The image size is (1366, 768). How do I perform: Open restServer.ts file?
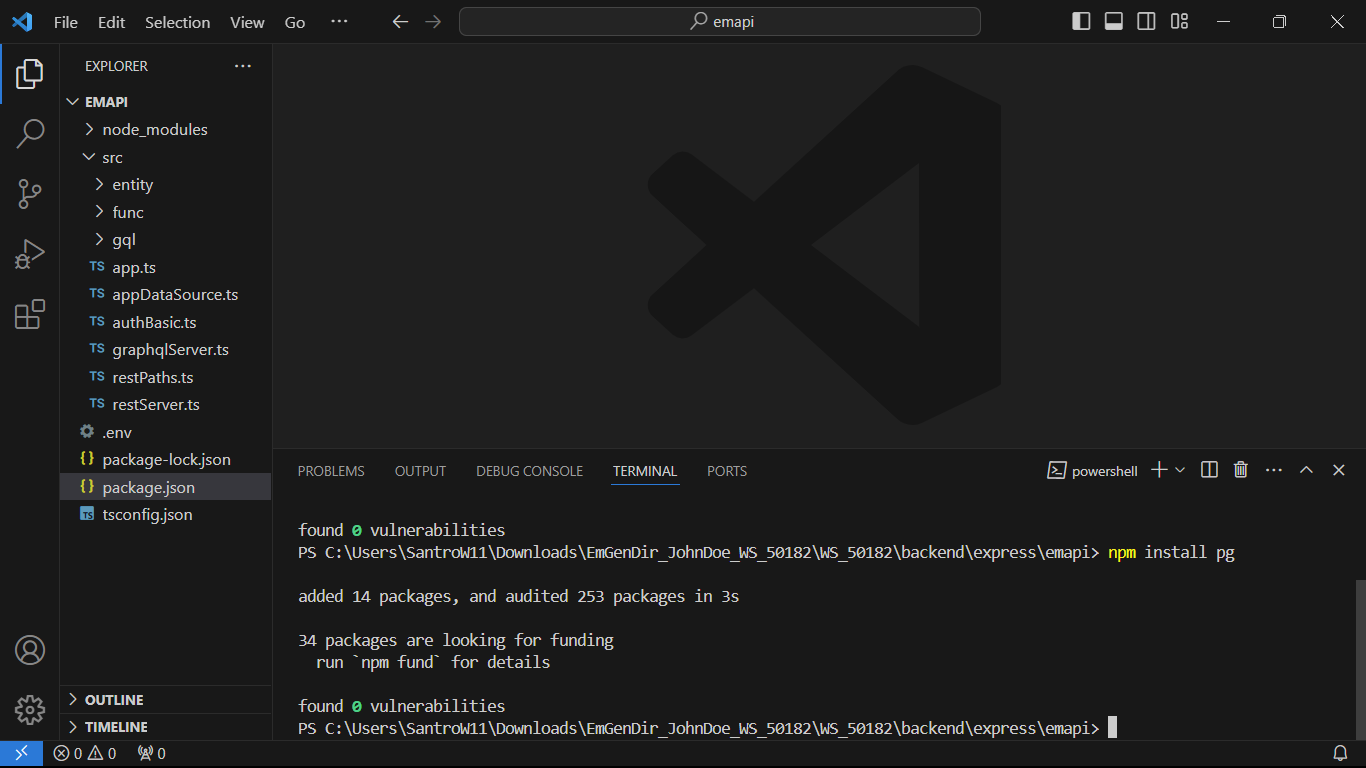[x=166, y=405]
